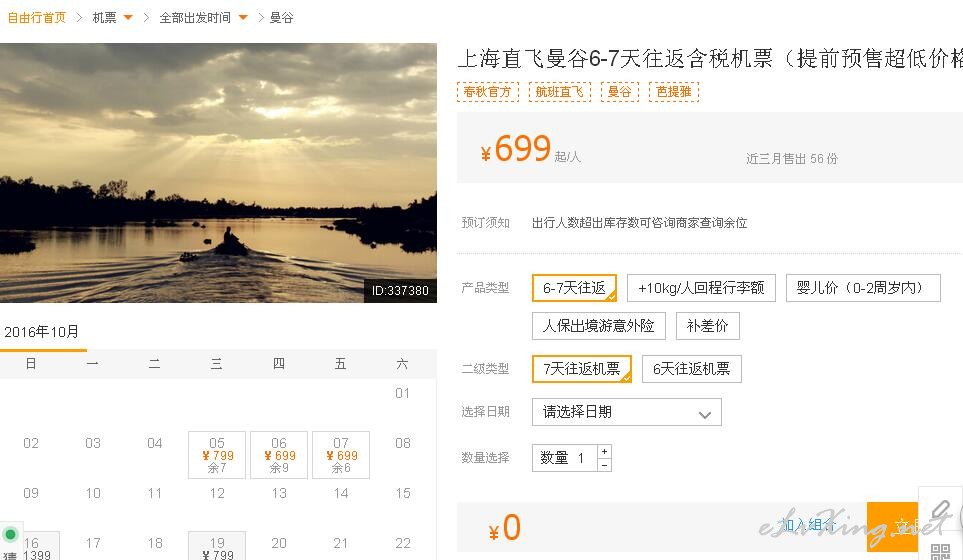Viewport: 963px width, 560px height.
Task: Decrease quantity with the minus stepper
Action: tap(604, 465)
